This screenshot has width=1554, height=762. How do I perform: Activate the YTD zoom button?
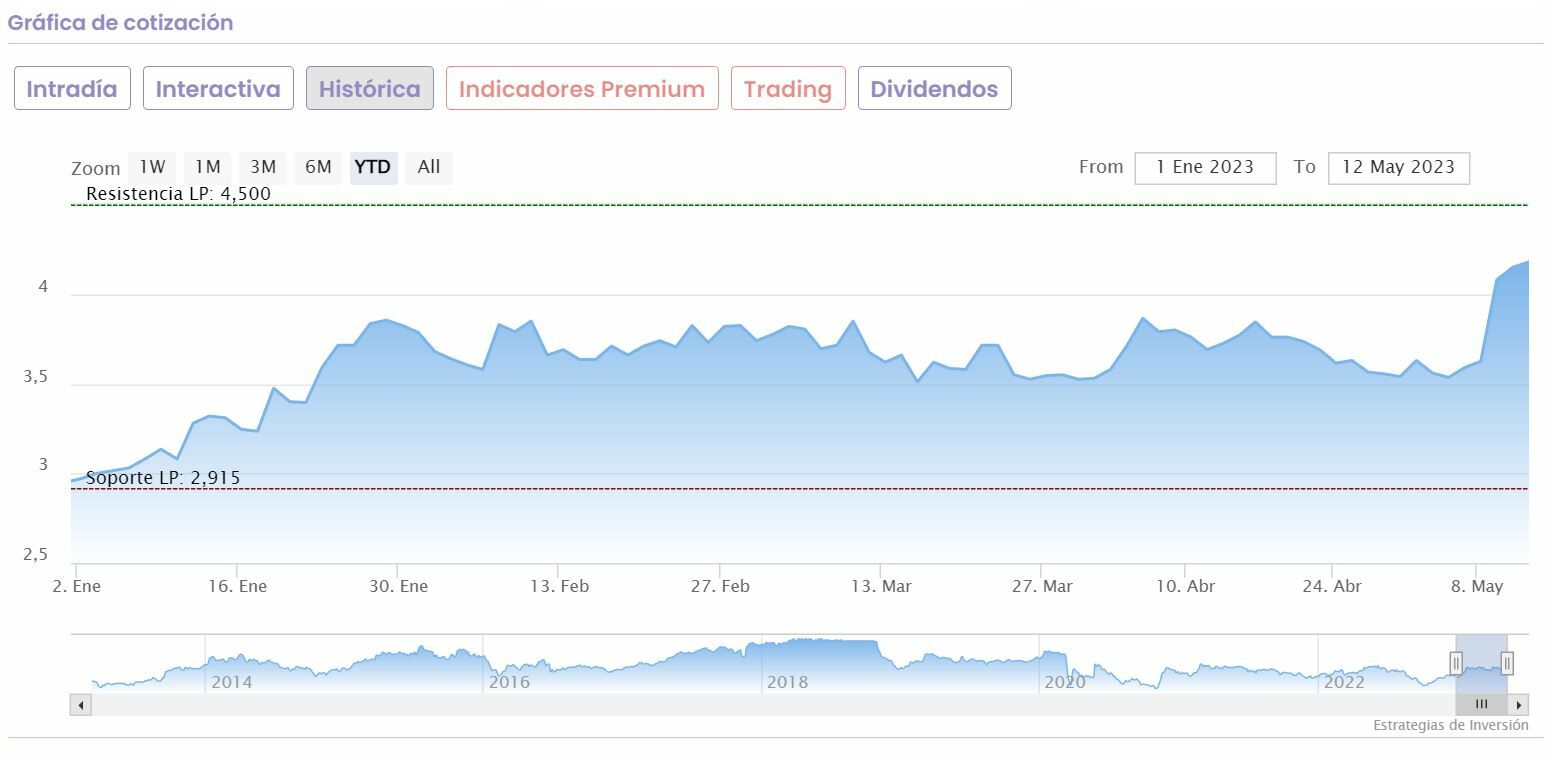pos(373,167)
